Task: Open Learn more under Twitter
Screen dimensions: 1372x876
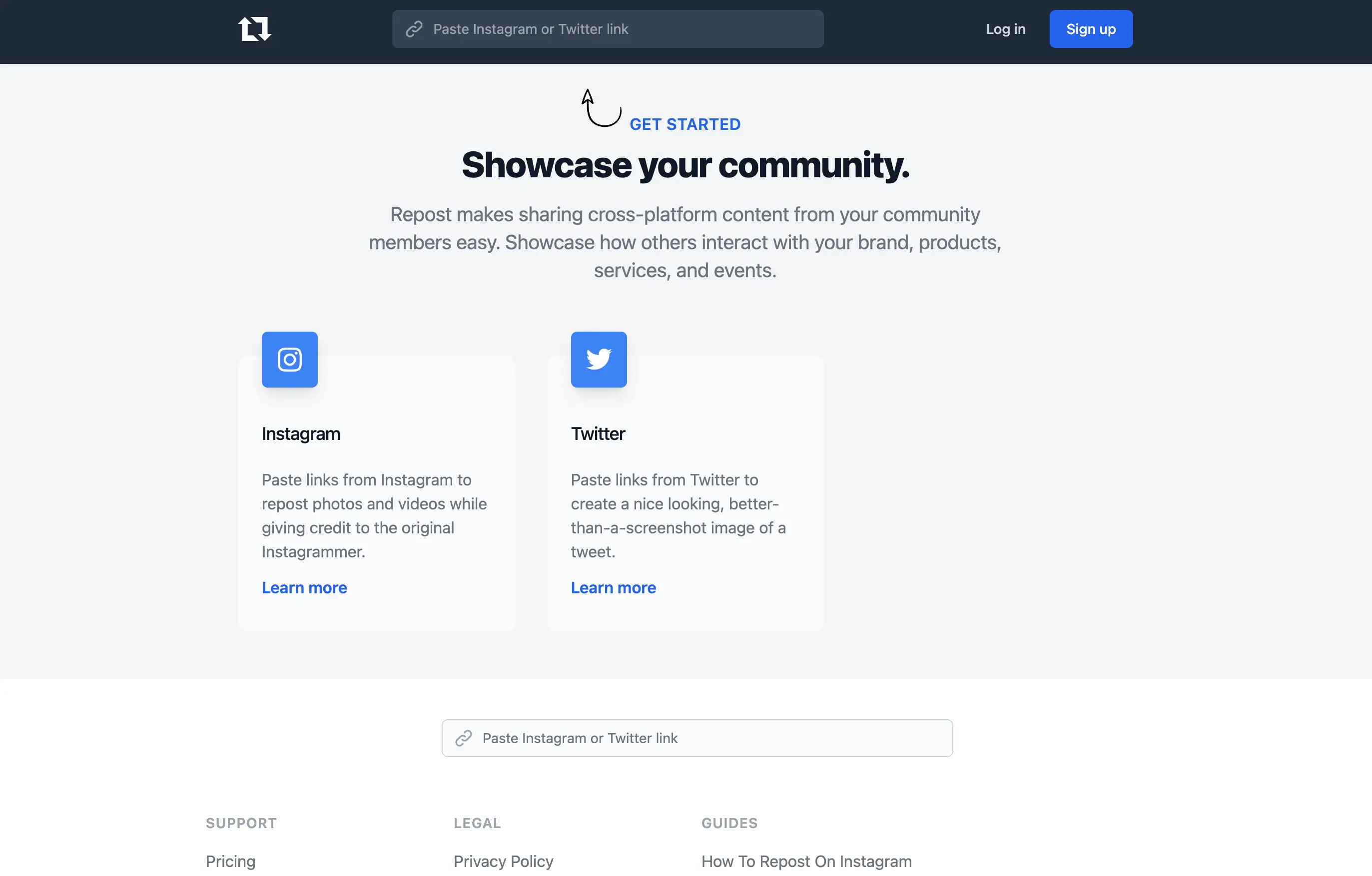Action: click(x=613, y=587)
